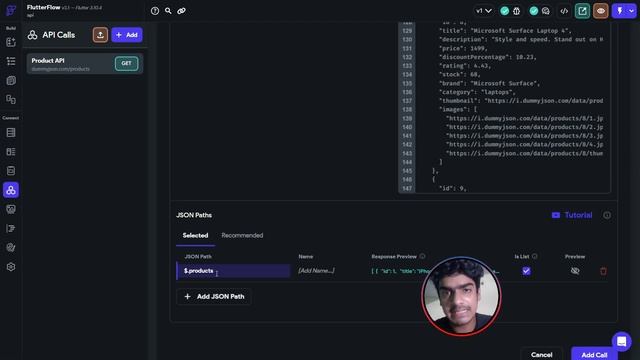Open the comments chat bubble icon
Viewport: 640px width, 360px height.
pyautogui.click(x=546, y=11)
